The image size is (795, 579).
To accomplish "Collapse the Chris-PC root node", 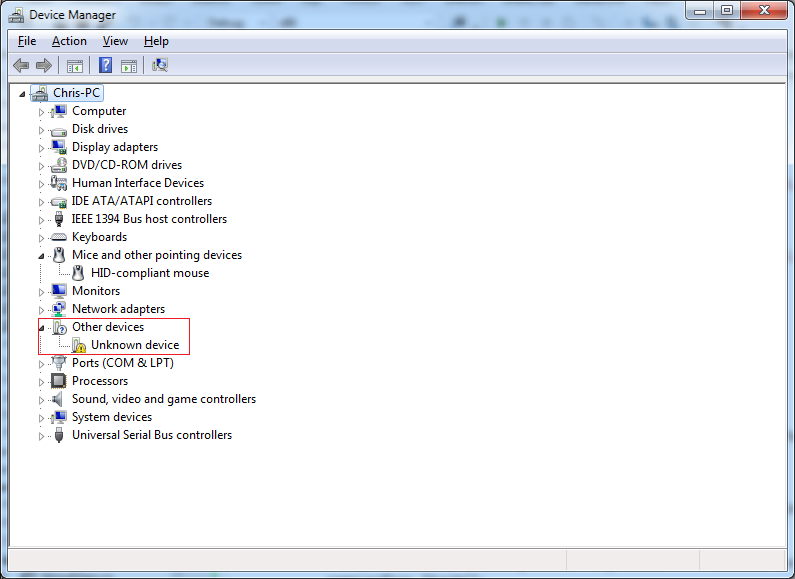I will pyautogui.click(x=22, y=94).
